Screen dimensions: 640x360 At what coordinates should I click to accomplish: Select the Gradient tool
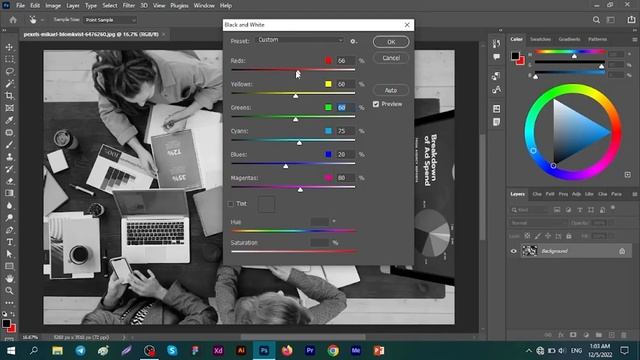[9, 193]
